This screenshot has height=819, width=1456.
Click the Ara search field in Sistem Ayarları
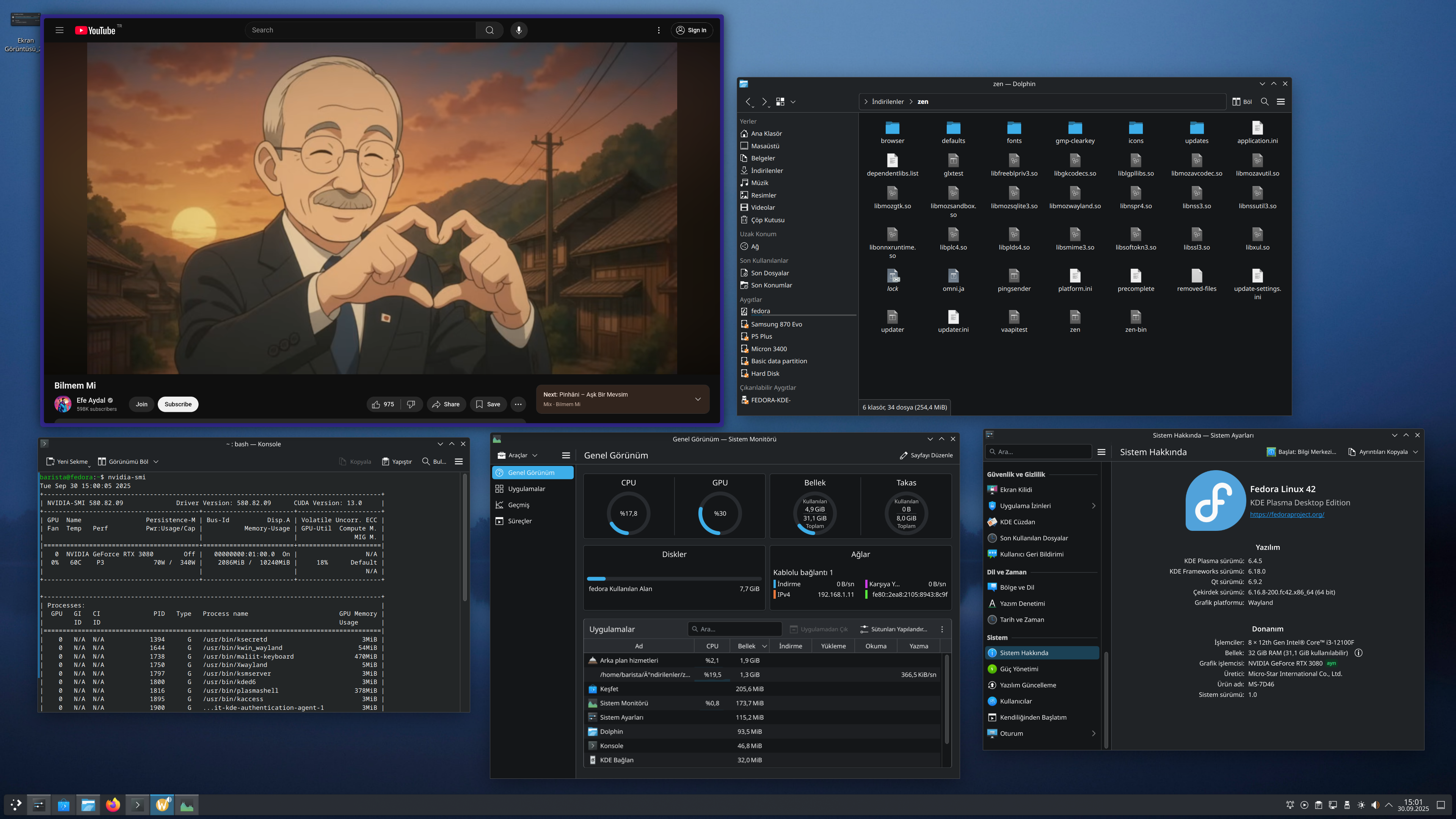click(1039, 452)
